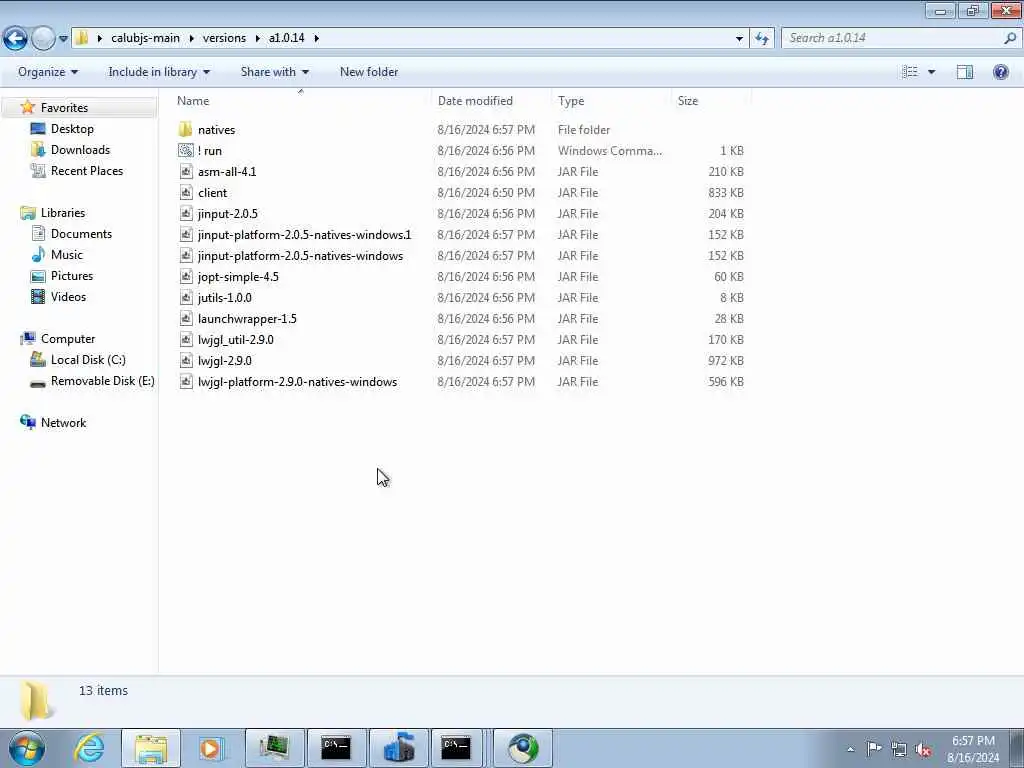
Task: Switch to first command prompt window
Action: 336,748
